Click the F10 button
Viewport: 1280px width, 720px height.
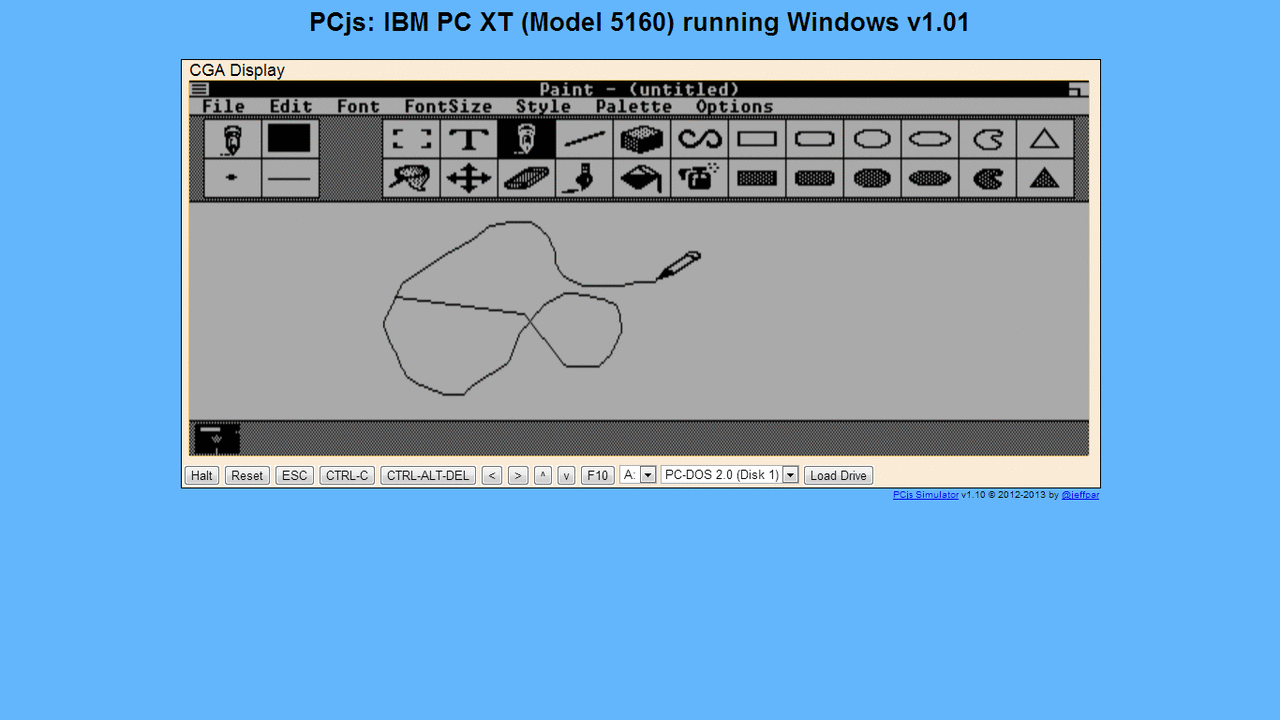point(598,475)
